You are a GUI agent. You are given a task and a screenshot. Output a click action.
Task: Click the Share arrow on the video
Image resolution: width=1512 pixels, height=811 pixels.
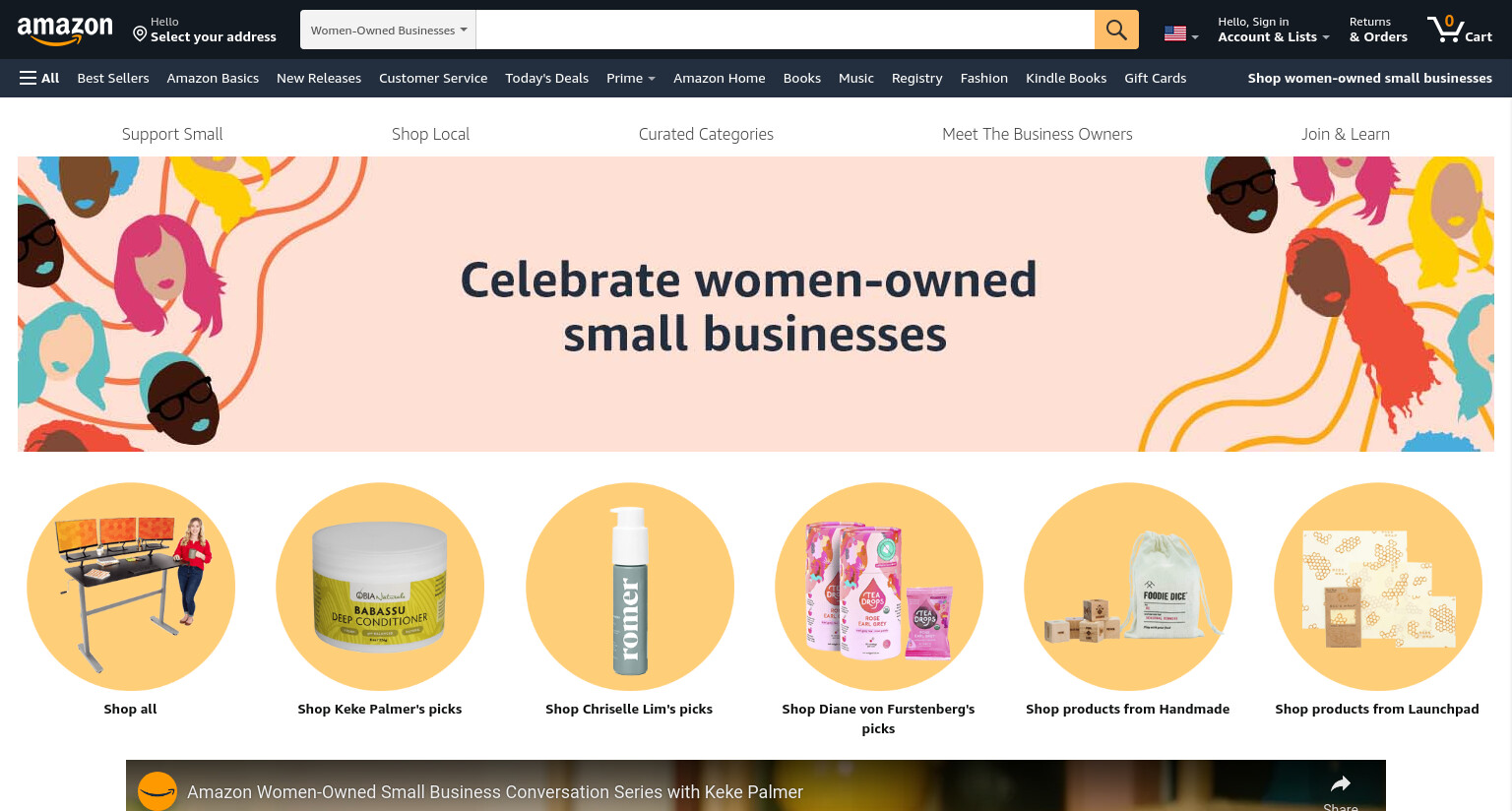point(1341,784)
